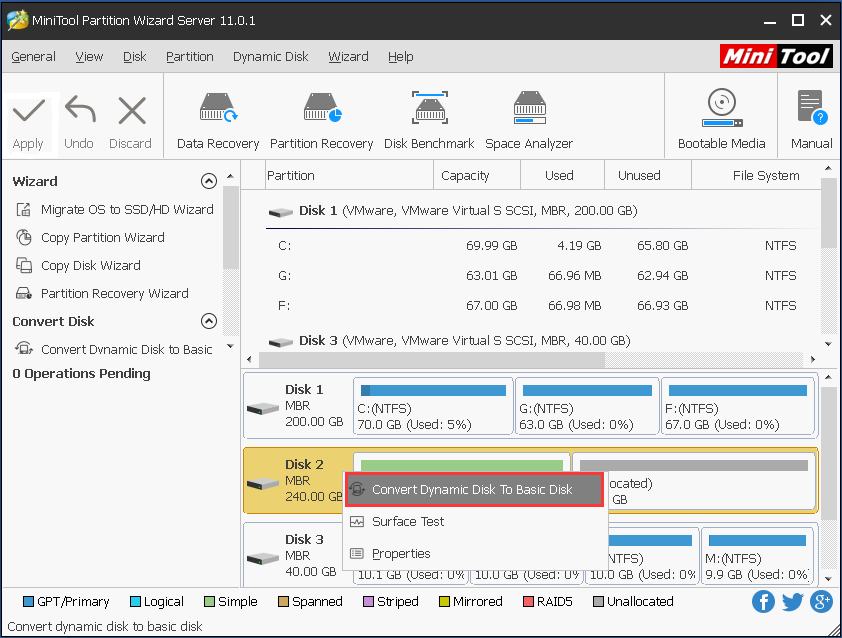This screenshot has width=842, height=638.
Task: Click Migrate OS to SSD/HD Wizard
Action: point(127,209)
